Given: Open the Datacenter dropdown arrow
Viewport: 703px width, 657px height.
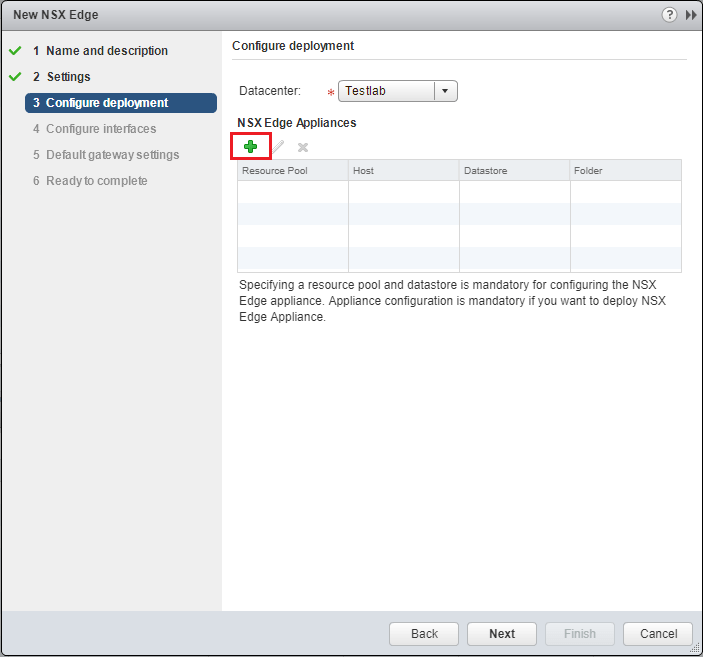Looking at the screenshot, I should tap(445, 91).
